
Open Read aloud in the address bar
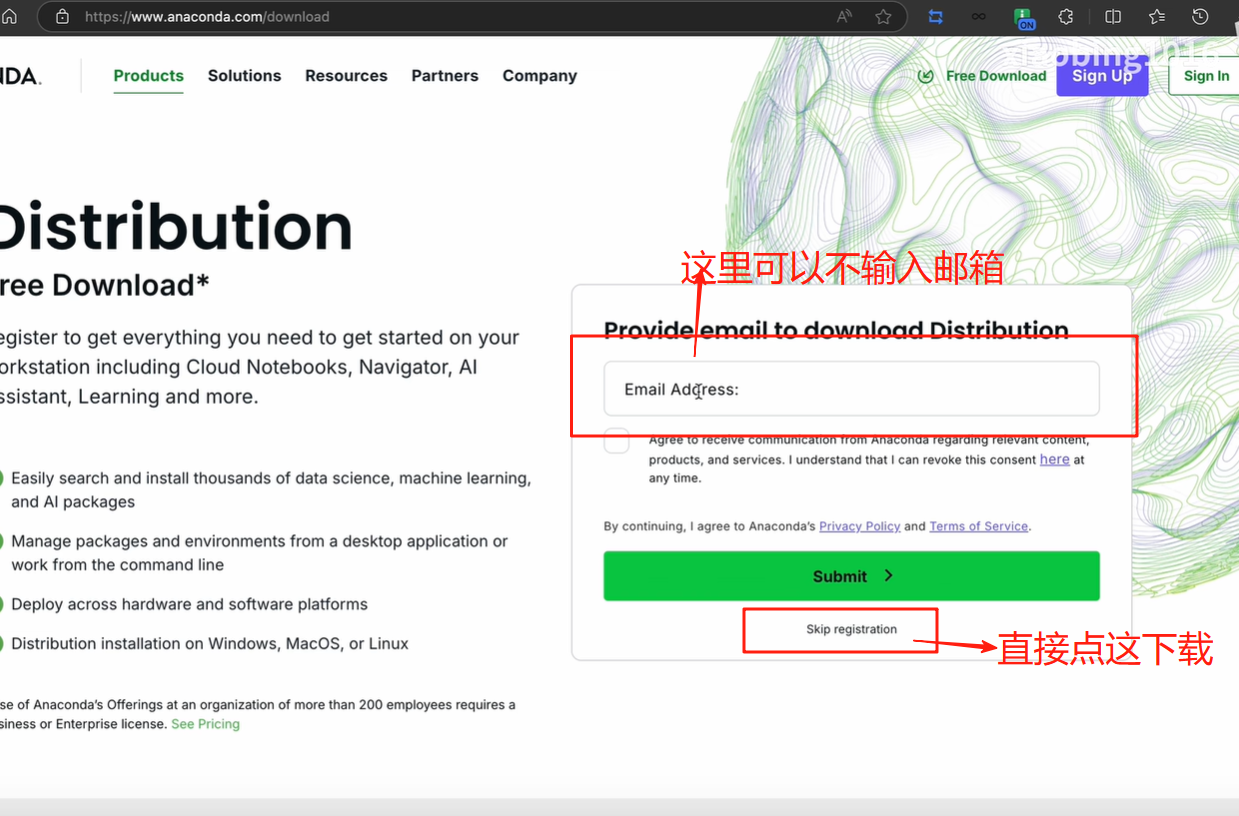(845, 16)
